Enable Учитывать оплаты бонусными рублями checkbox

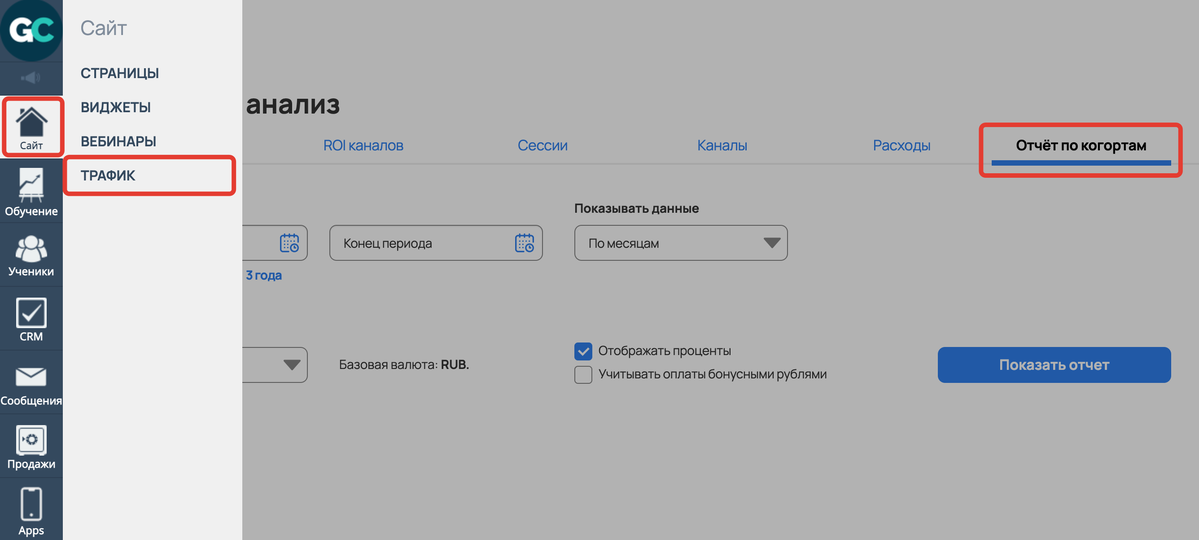pos(583,375)
